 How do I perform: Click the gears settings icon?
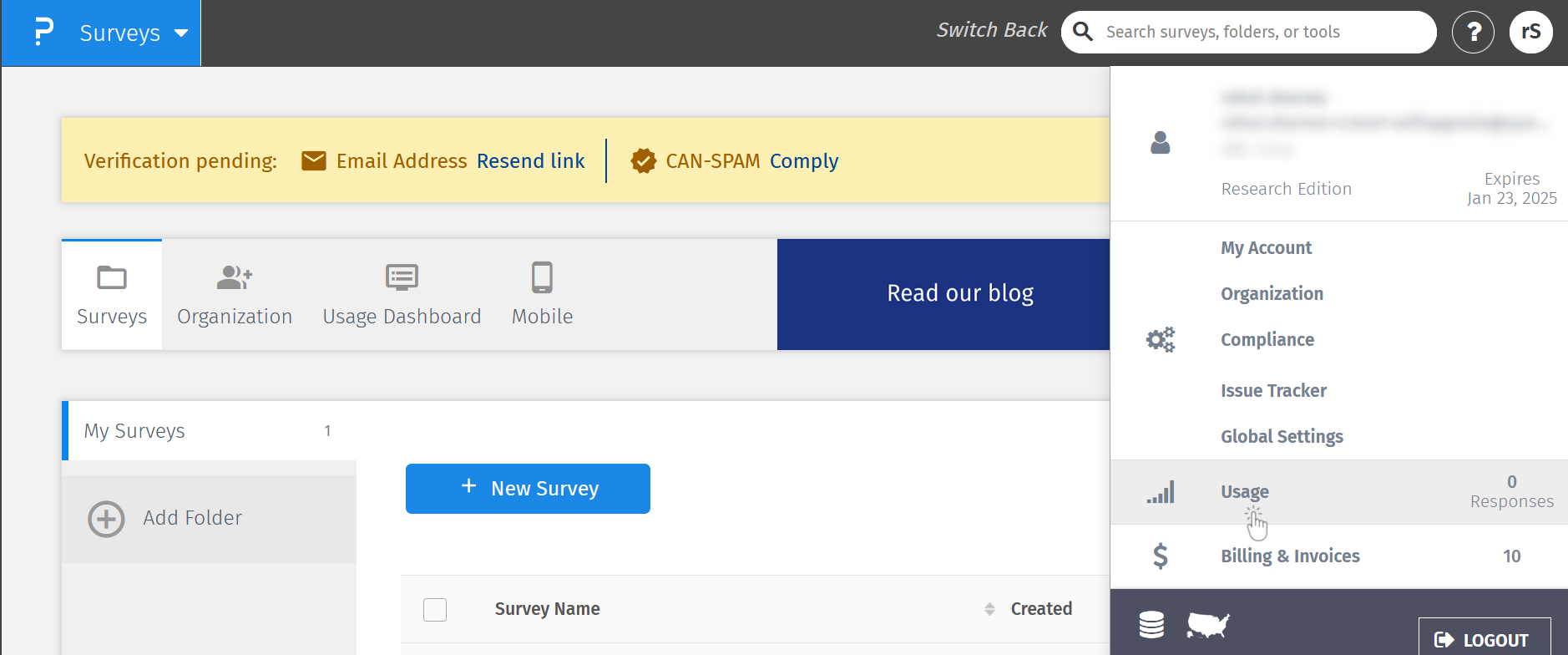pos(1160,340)
